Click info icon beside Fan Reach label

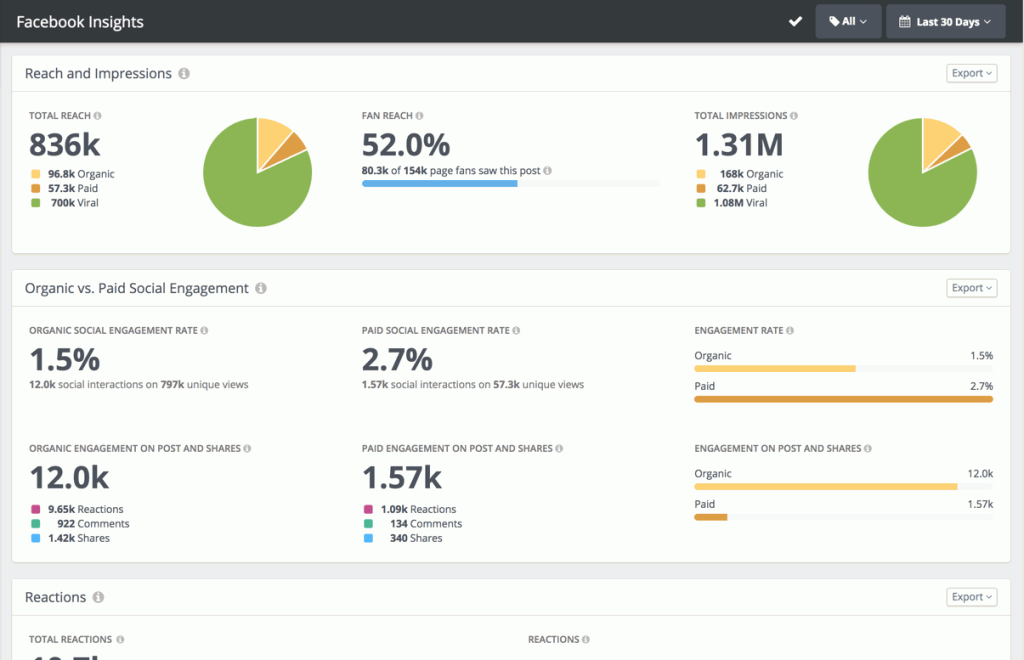click(x=419, y=116)
